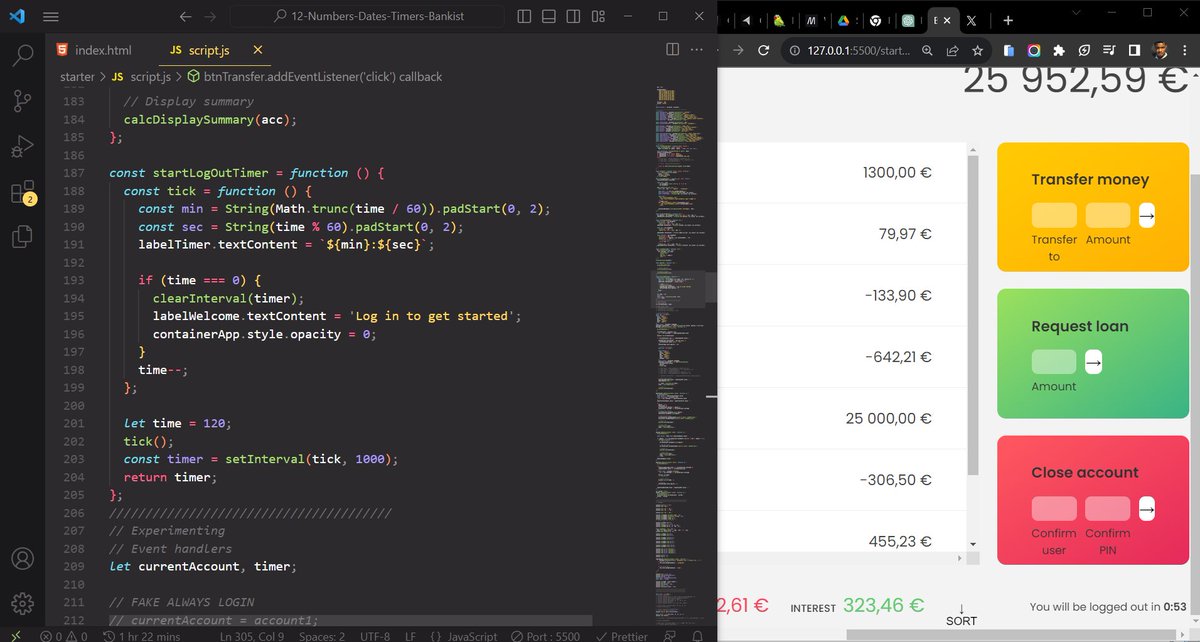This screenshot has width=1200, height=642.
Task: Click Transfer to input field
Action: click(x=1054, y=215)
